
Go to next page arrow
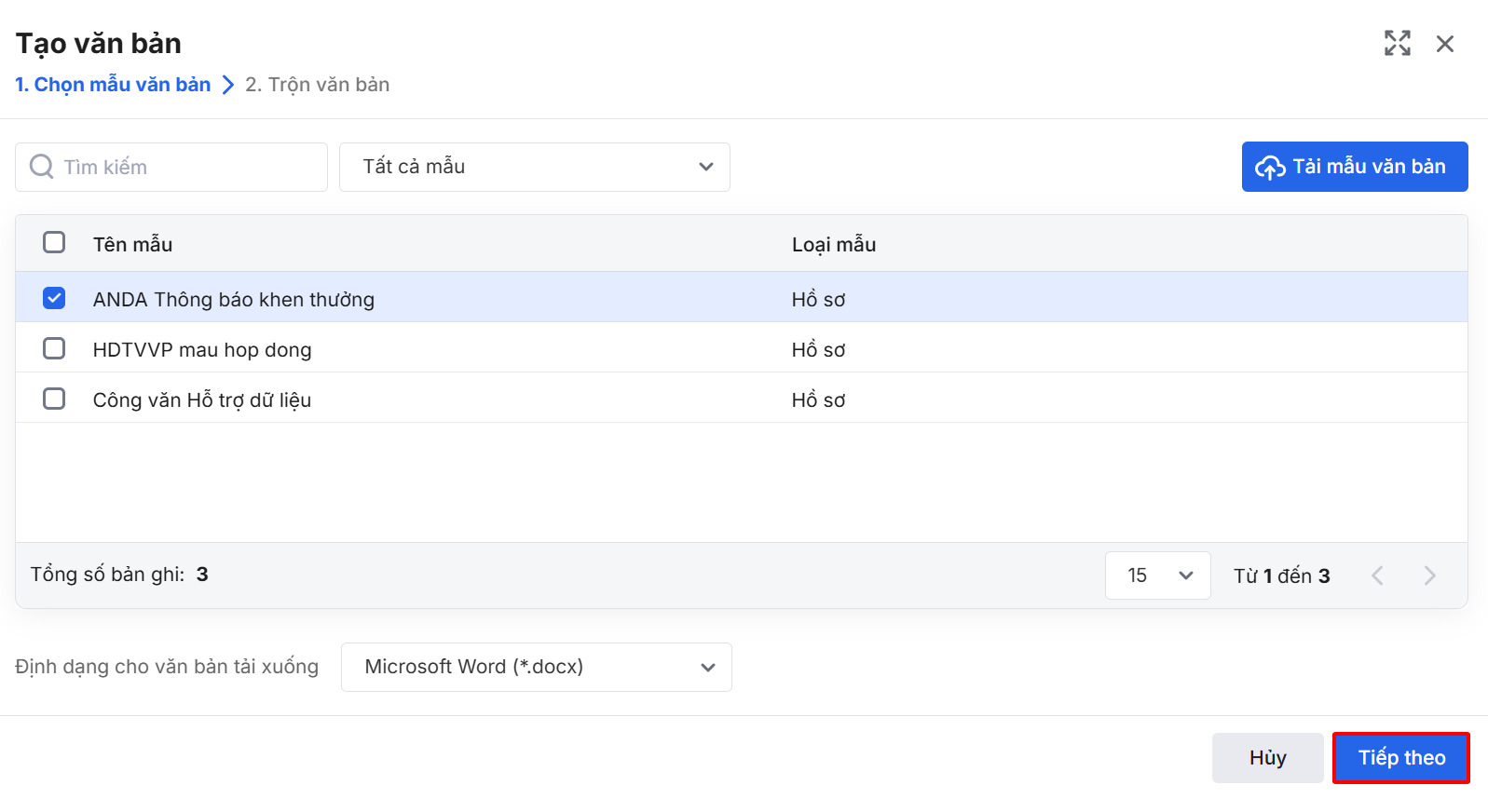click(x=1429, y=575)
